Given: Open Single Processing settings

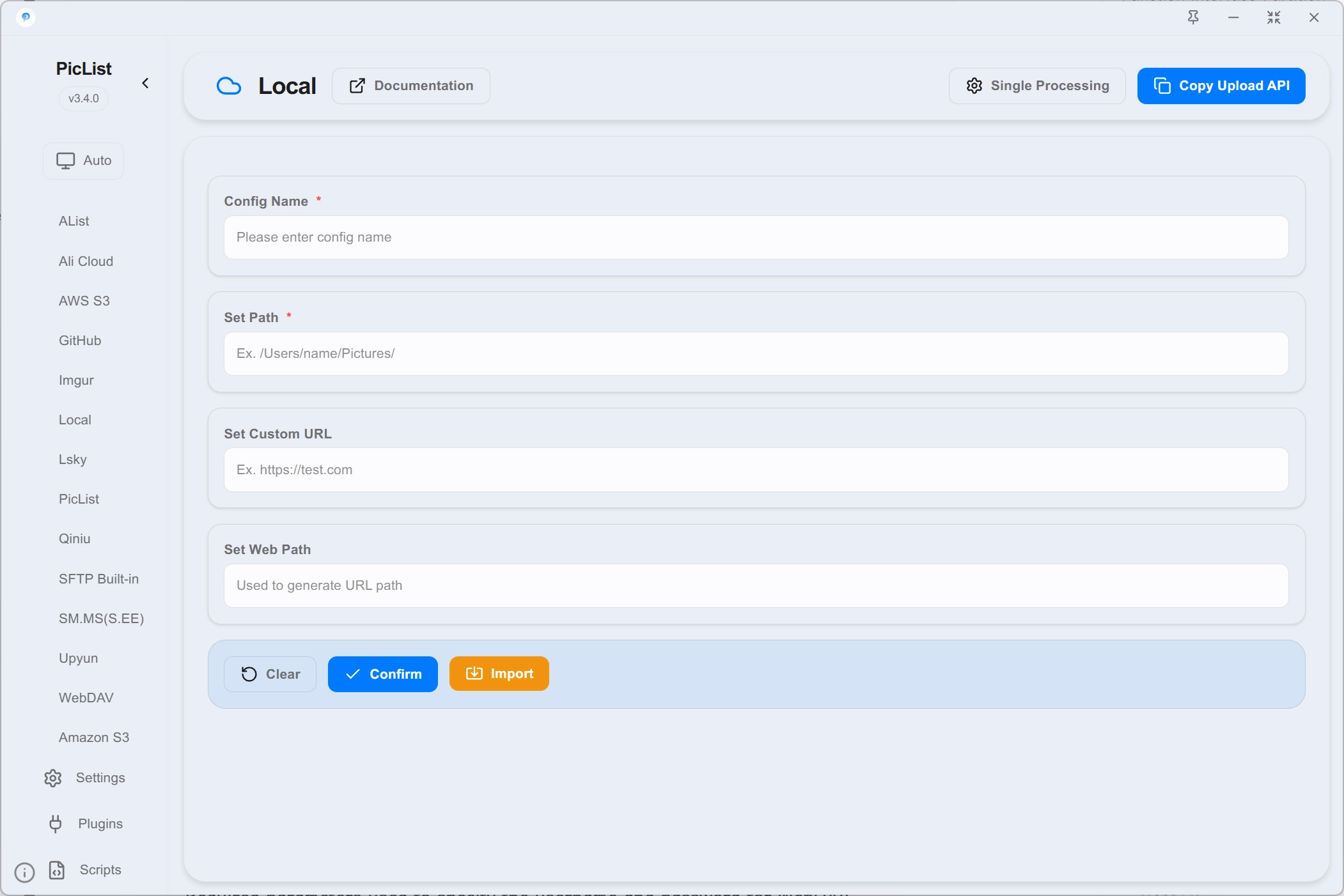Looking at the screenshot, I should [1037, 86].
